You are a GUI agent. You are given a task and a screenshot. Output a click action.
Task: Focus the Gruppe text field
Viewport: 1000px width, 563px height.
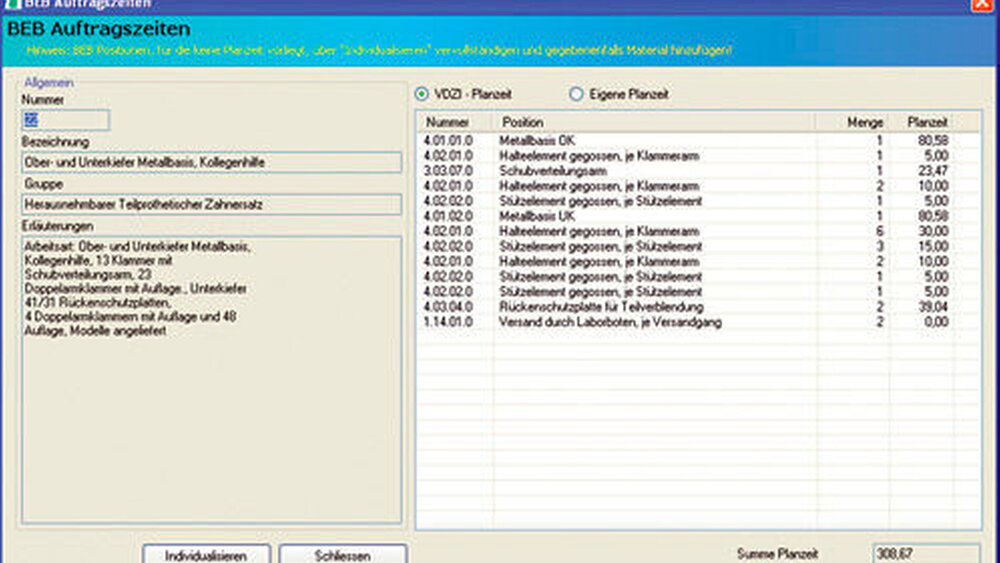[x=211, y=205]
